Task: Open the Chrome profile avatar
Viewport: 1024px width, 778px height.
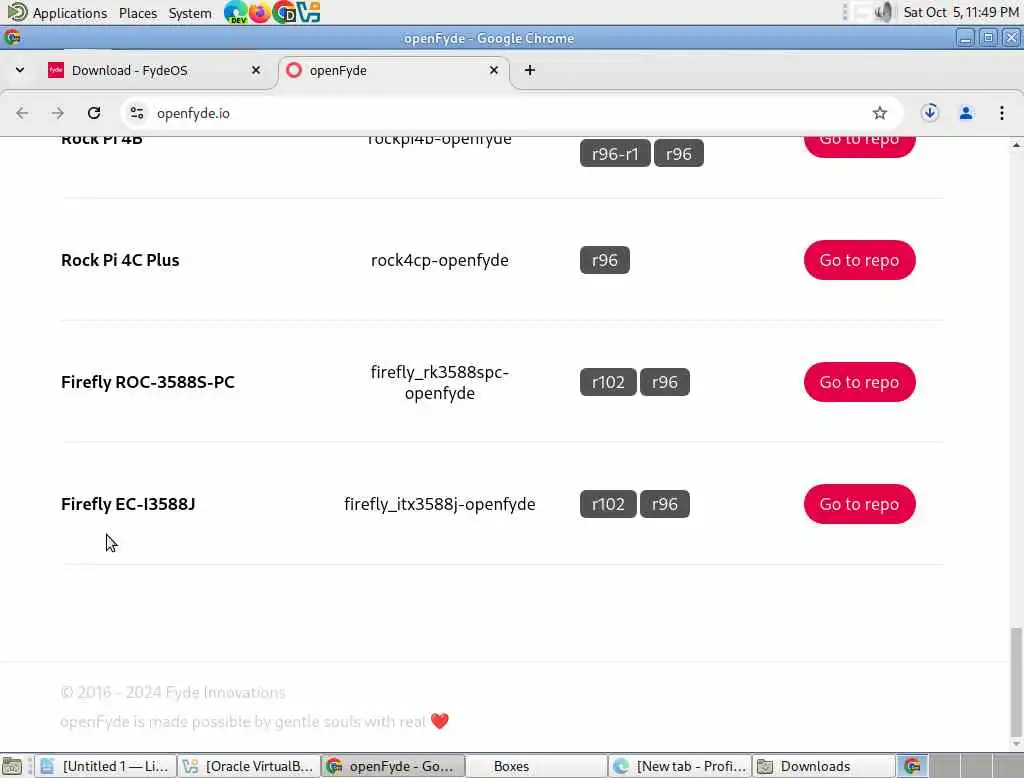Action: 965,113
